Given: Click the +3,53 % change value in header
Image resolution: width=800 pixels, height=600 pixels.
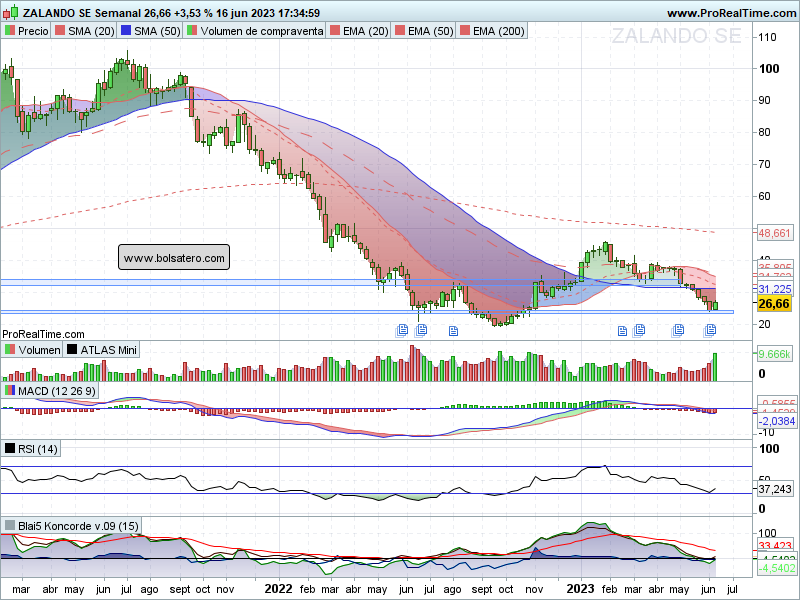Looking at the screenshot, I should 192,13.
